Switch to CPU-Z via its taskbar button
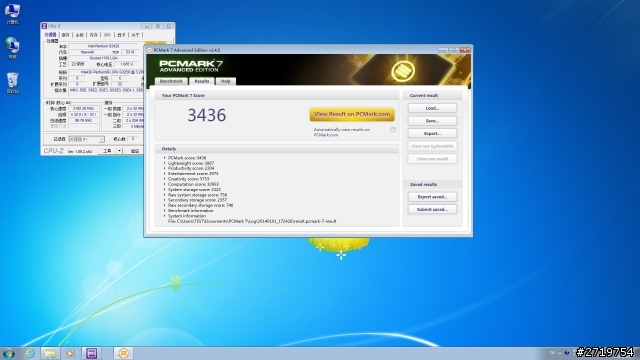Screen dimensions: 640x360 tap(91, 353)
